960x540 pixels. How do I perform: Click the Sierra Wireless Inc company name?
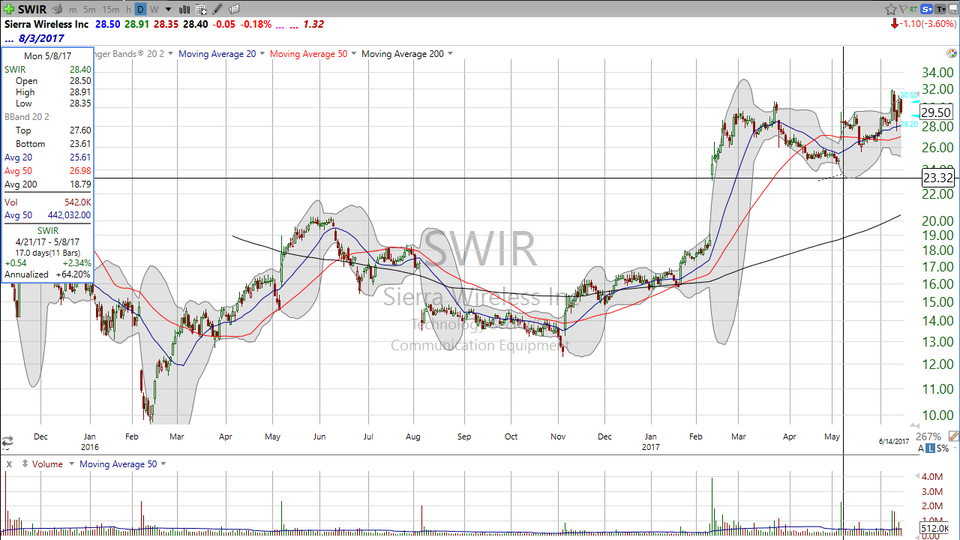click(47, 24)
